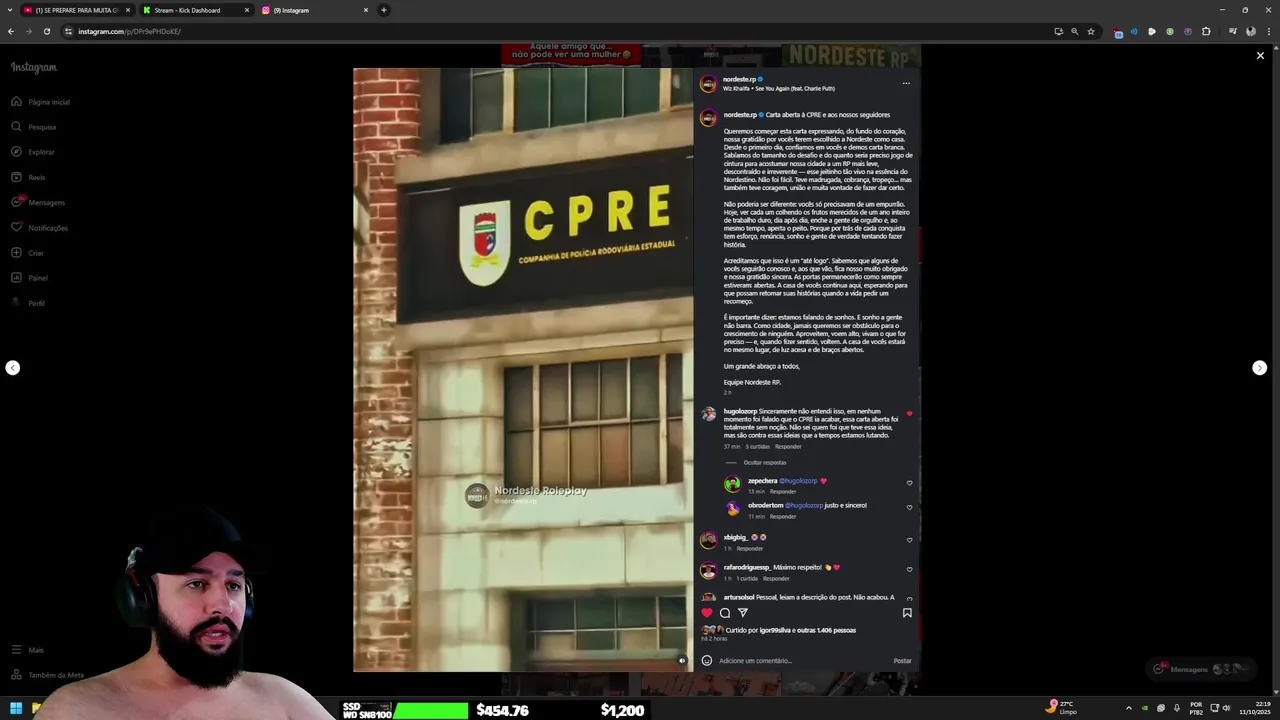Screen dimensions: 1280x720
Task: Open Pesquisa search in sidebar
Action: tap(33, 127)
